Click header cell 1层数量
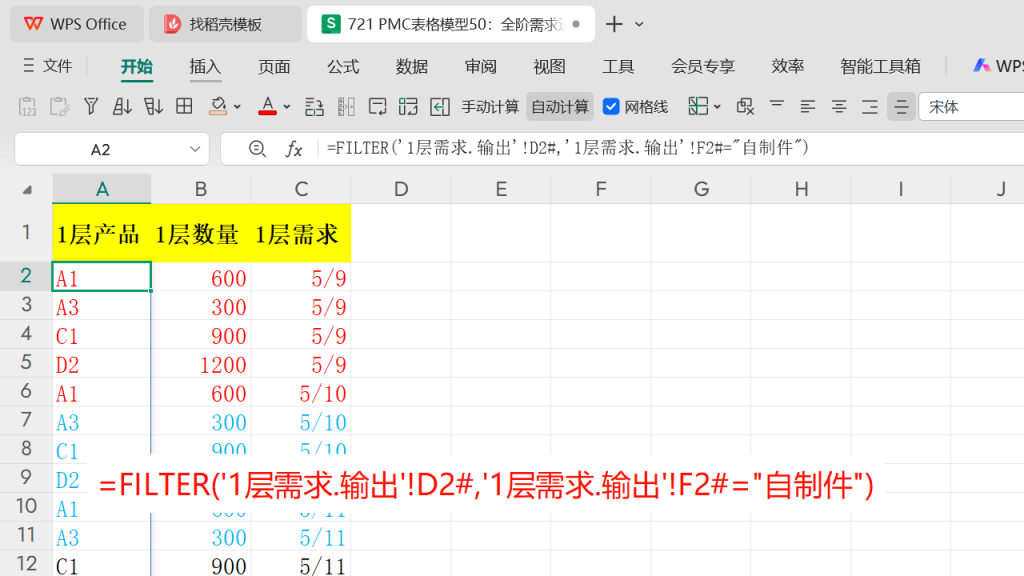This screenshot has height=576, width=1024. point(201,233)
